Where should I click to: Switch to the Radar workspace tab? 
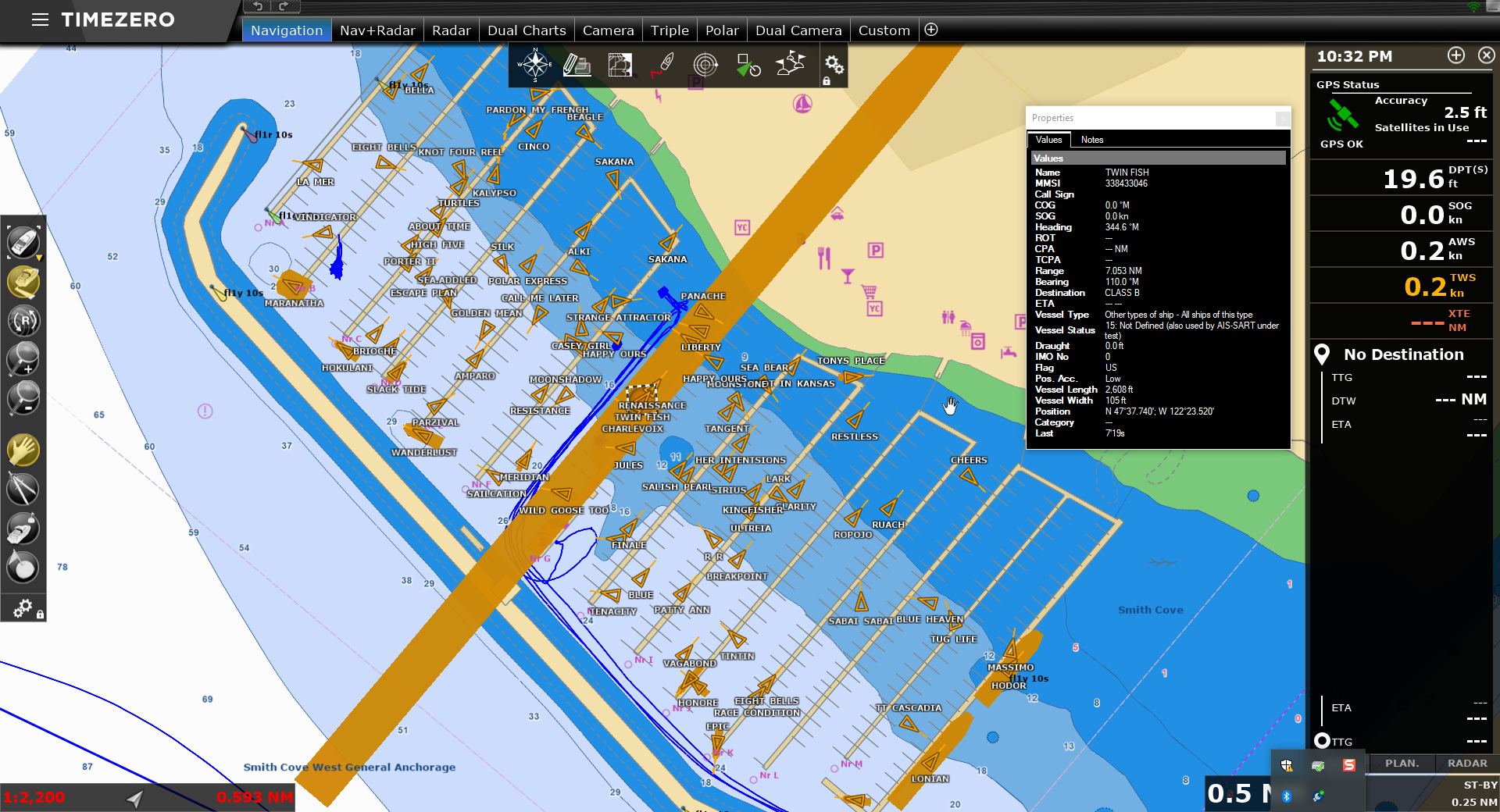(452, 30)
